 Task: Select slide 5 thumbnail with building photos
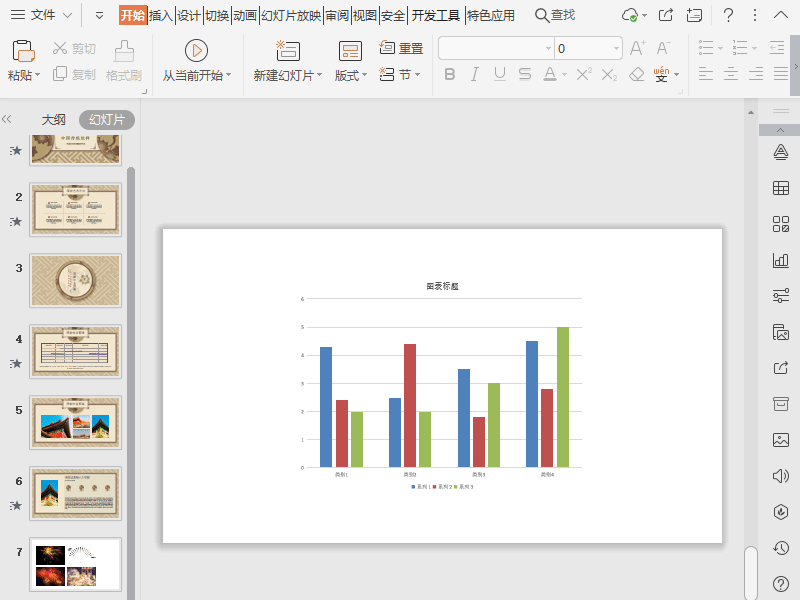tap(75, 422)
